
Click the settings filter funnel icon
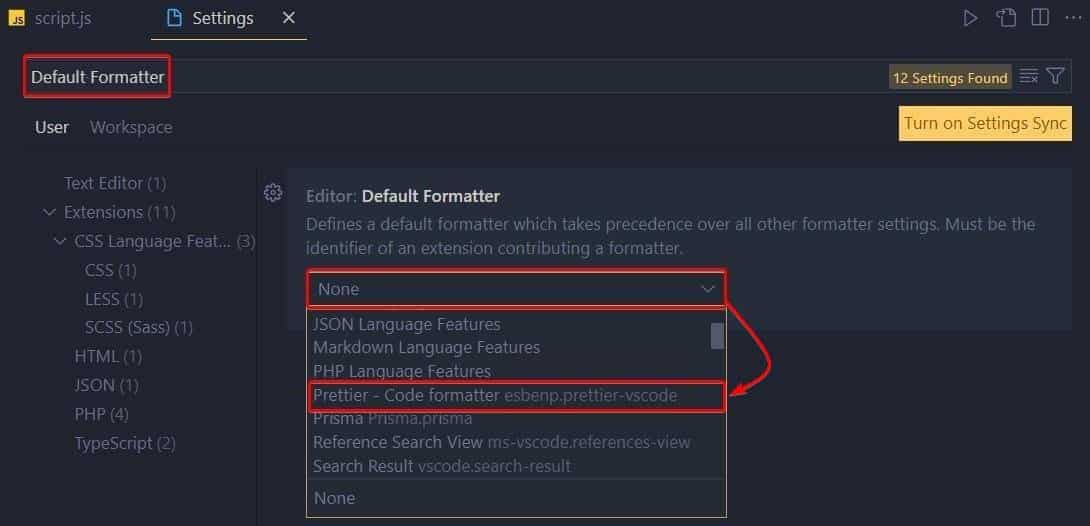(1056, 77)
